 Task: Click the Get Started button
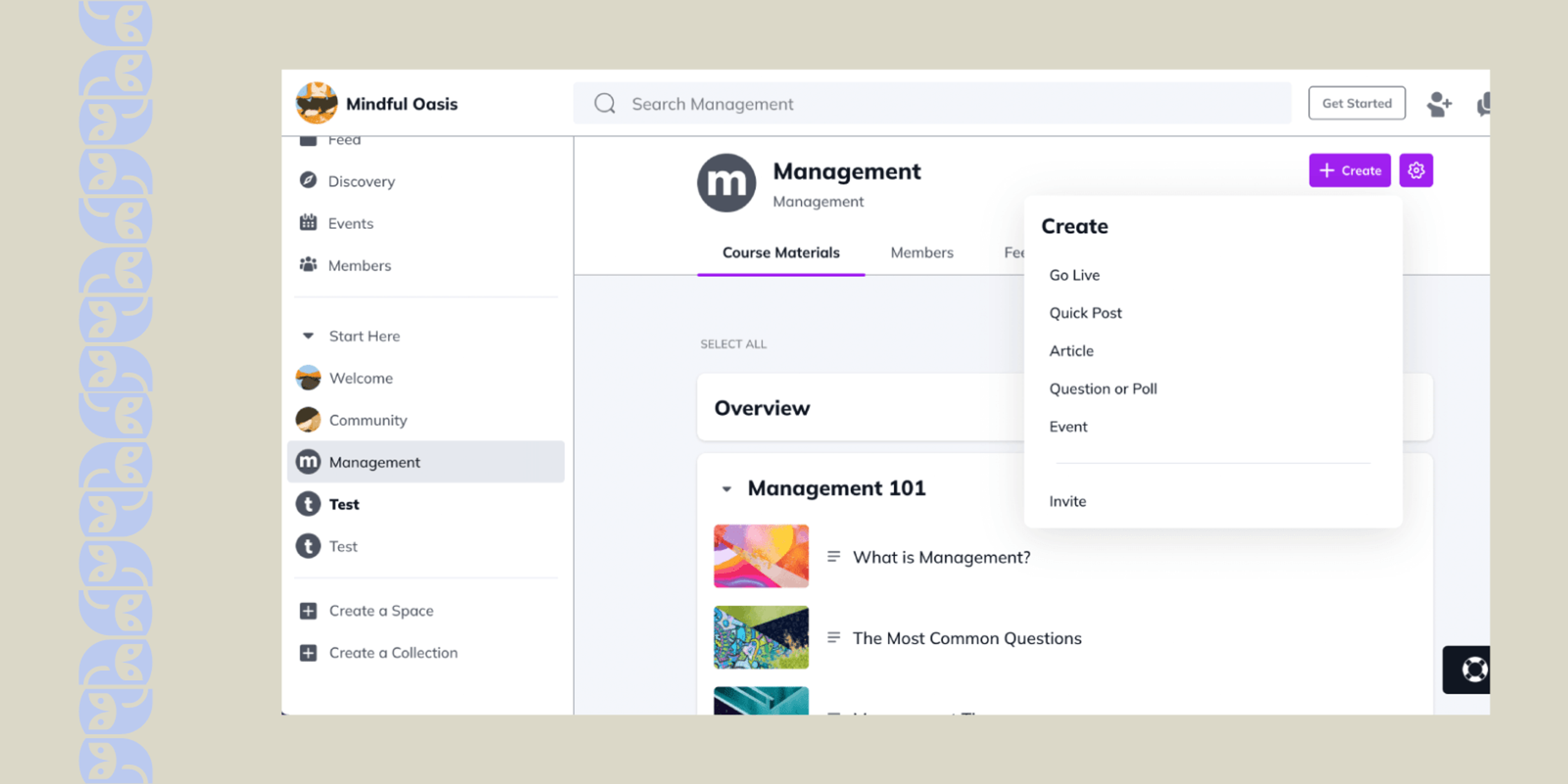[x=1357, y=103]
